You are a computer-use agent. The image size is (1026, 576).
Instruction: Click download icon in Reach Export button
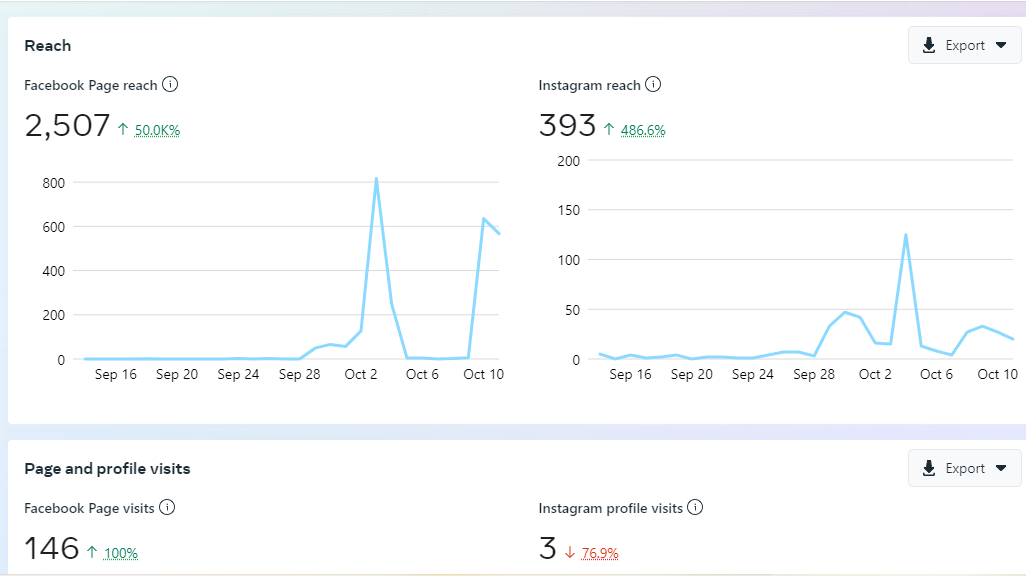pyautogui.click(x=929, y=45)
